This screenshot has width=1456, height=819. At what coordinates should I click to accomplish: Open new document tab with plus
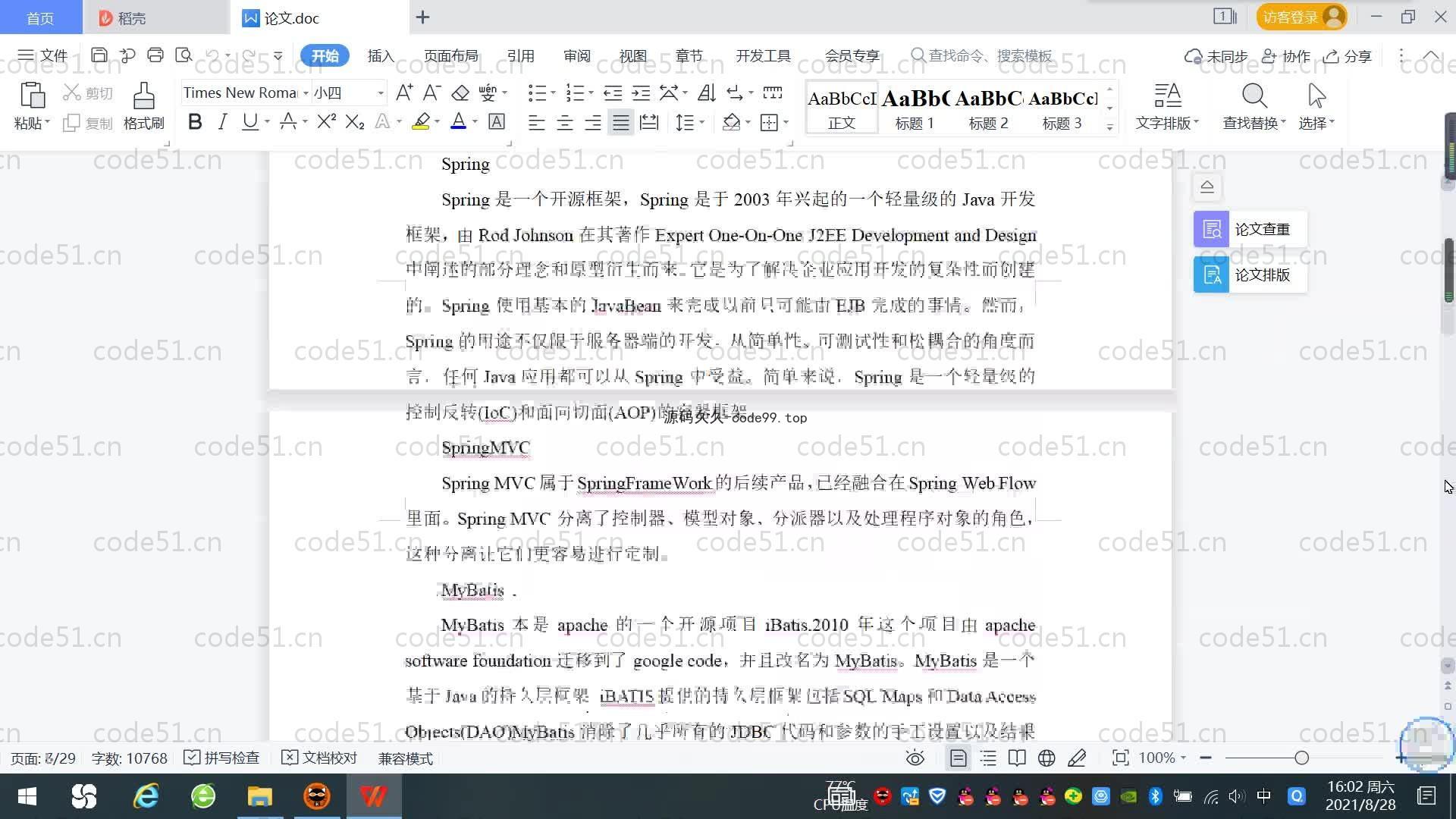pyautogui.click(x=423, y=17)
